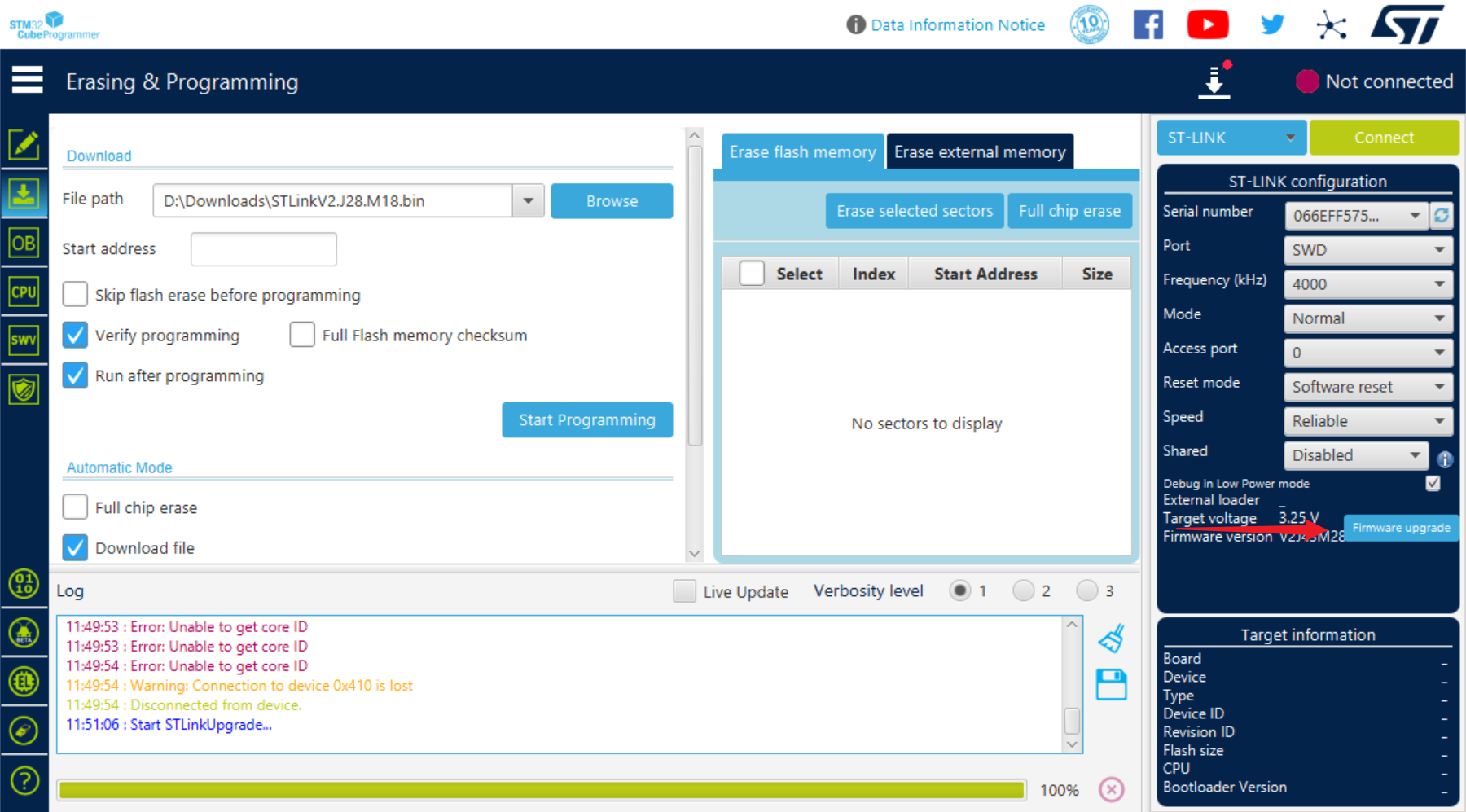This screenshot has height=812, width=1466.
Task: Open the security shield icon
Action: click(x=24, y=389)
